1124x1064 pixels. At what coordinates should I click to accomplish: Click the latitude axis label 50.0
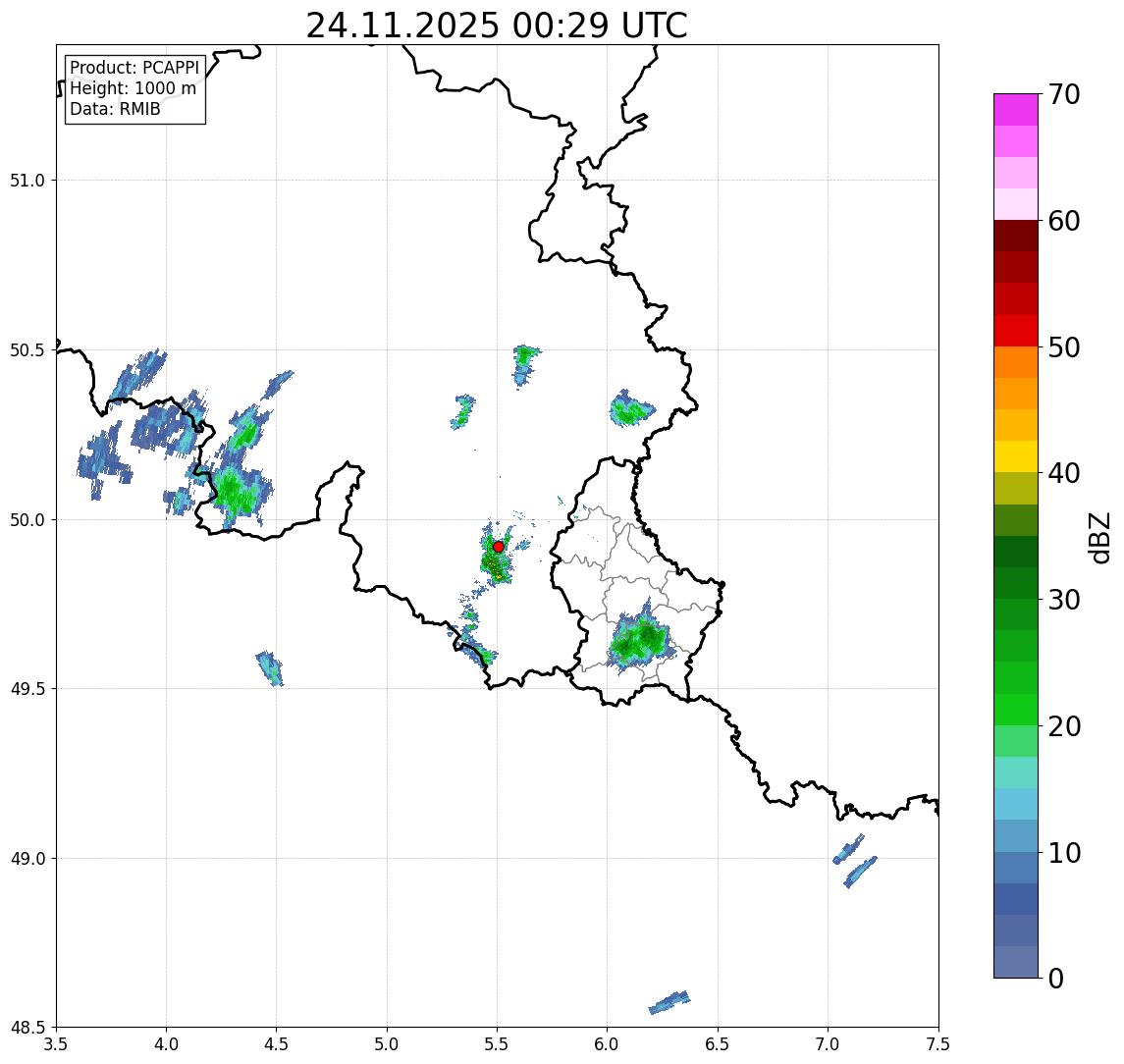pyautogui.click(x=27, y=520)
